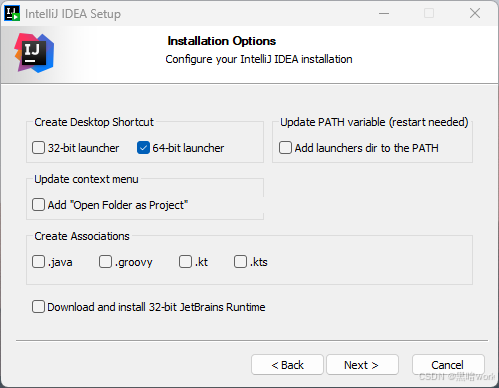Image resolution: width=499 pixels, height=388 pixels.
Task: Click the installer icon in title bar
Action: 12,13
